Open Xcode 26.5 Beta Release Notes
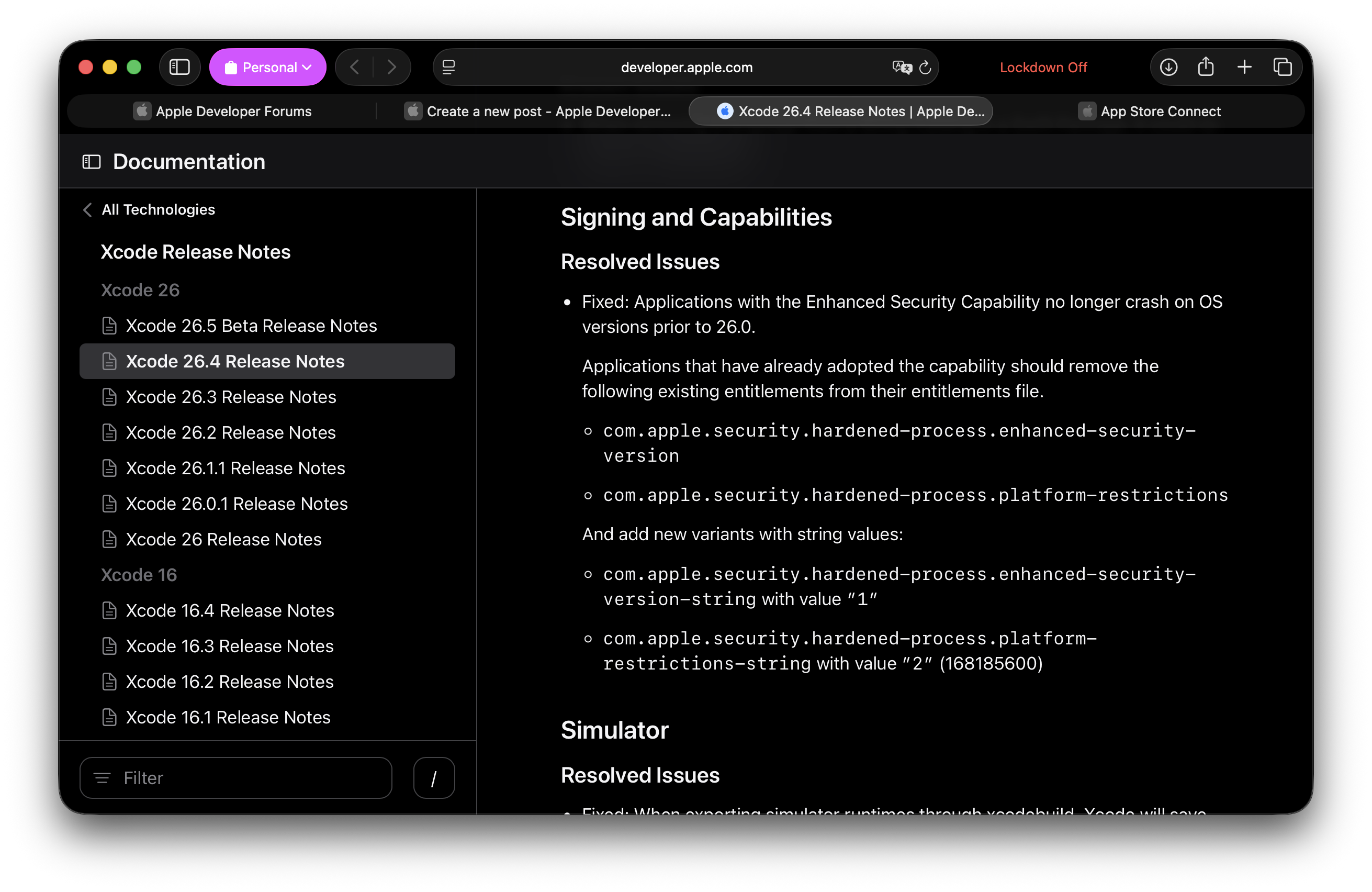 click(x=251, y=326)
